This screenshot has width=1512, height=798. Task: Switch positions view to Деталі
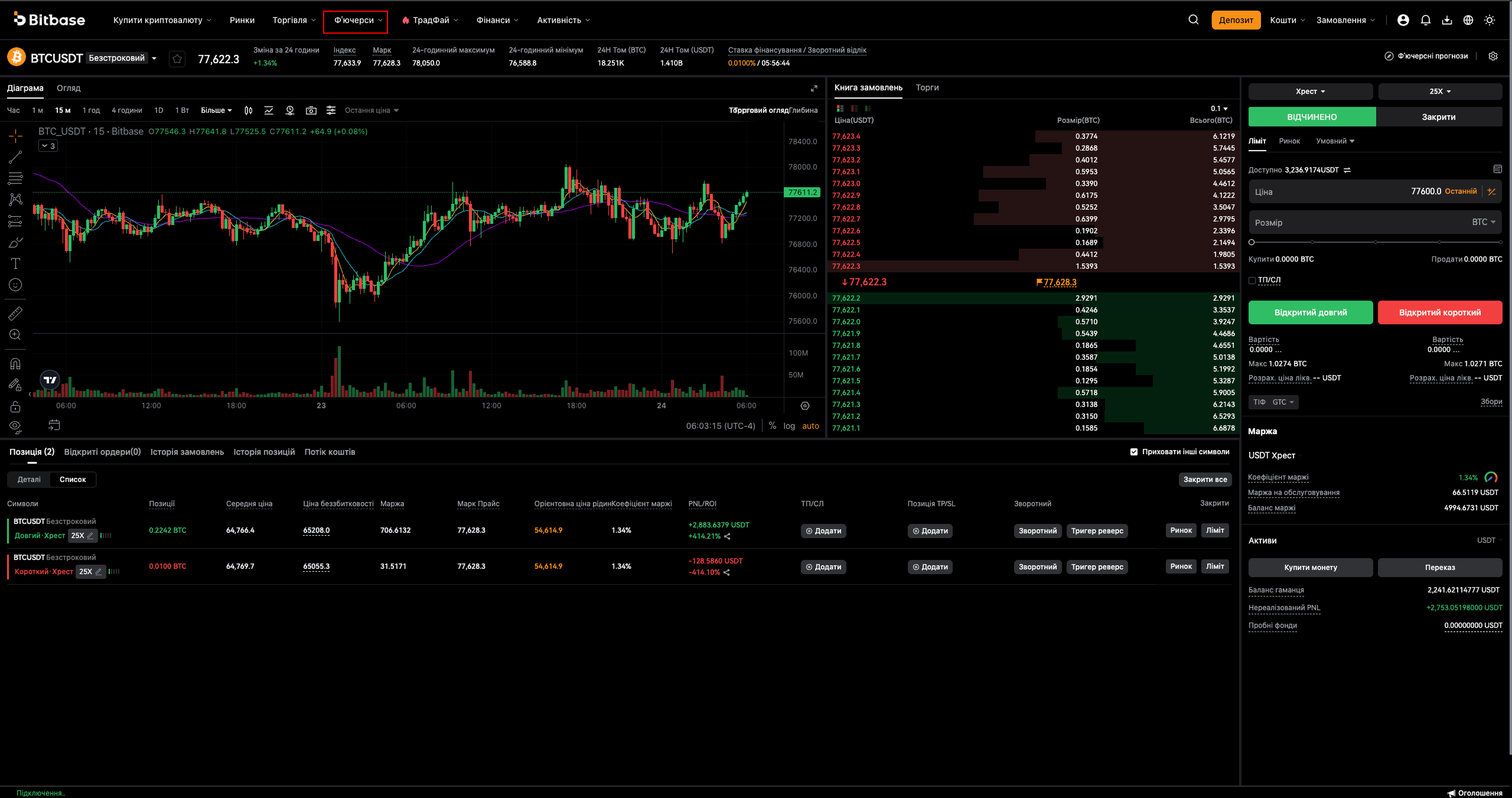[29, 479]
